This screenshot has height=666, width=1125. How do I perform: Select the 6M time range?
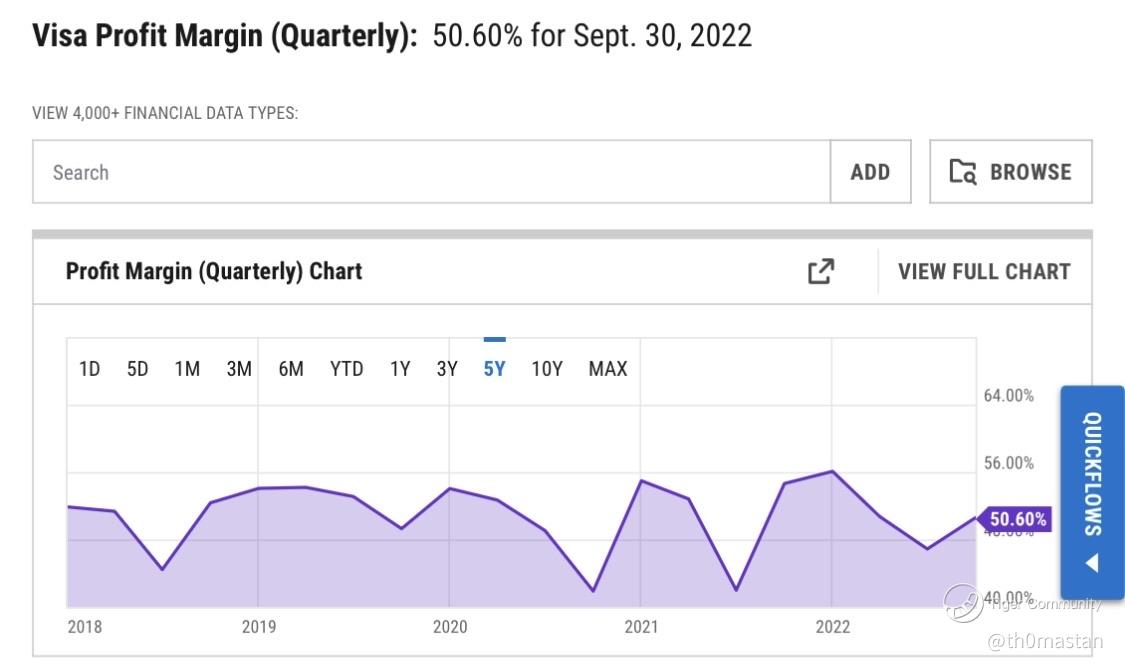click(291, 369)
